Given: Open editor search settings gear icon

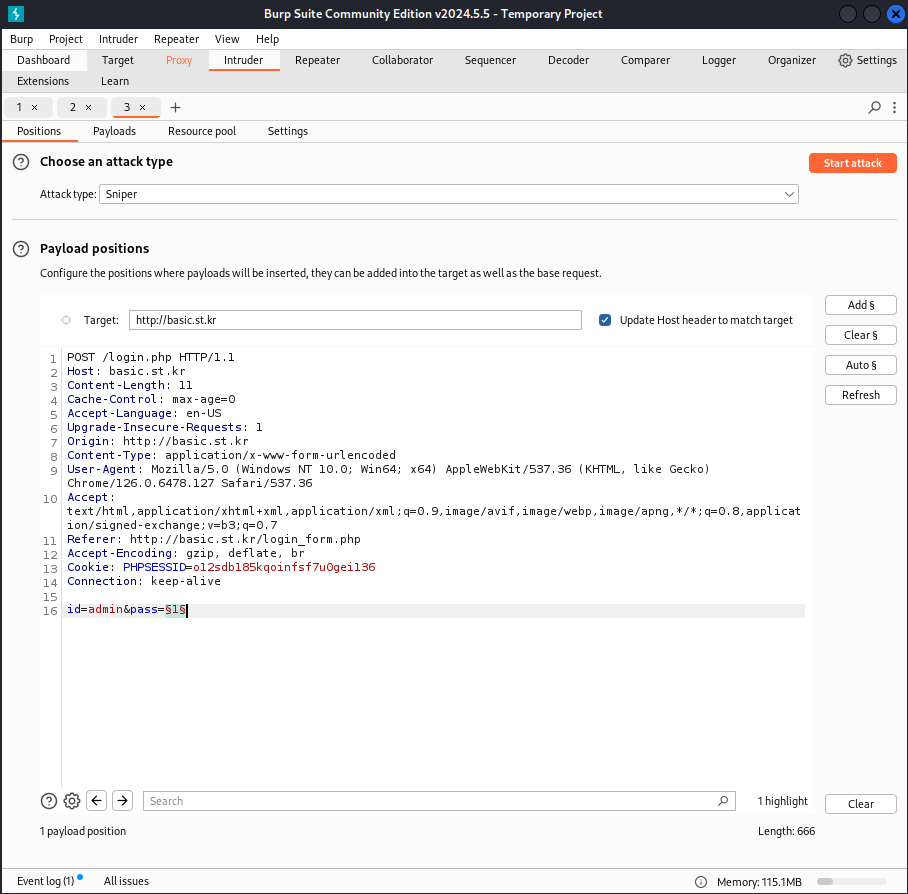Looking at the screenshot, I should 72,801.
